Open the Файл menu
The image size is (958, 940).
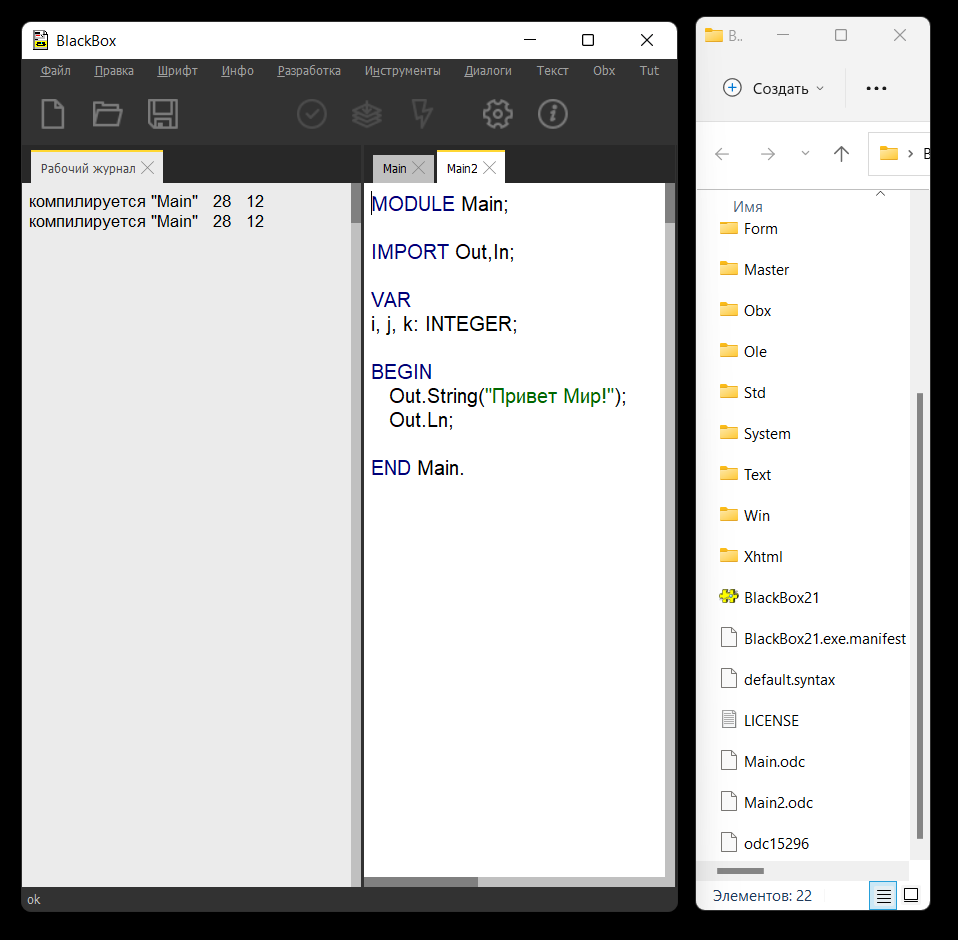[55, 71]
